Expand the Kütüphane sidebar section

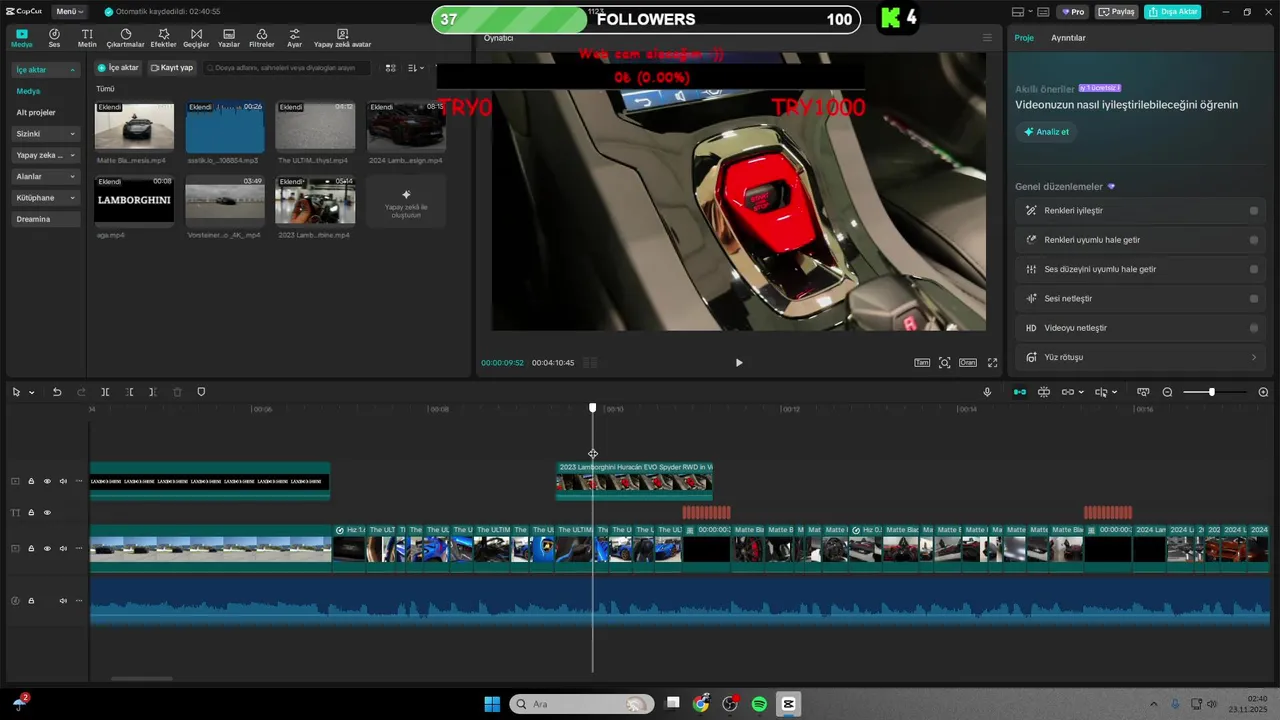[x=46, y=198]
